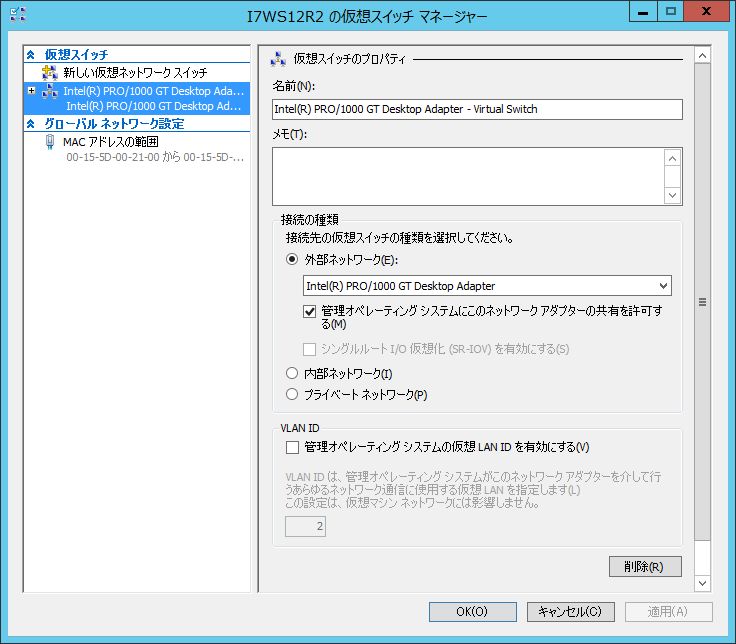Click the VLAN ID number field
736x644 pixels.
[x=305, y=527]
